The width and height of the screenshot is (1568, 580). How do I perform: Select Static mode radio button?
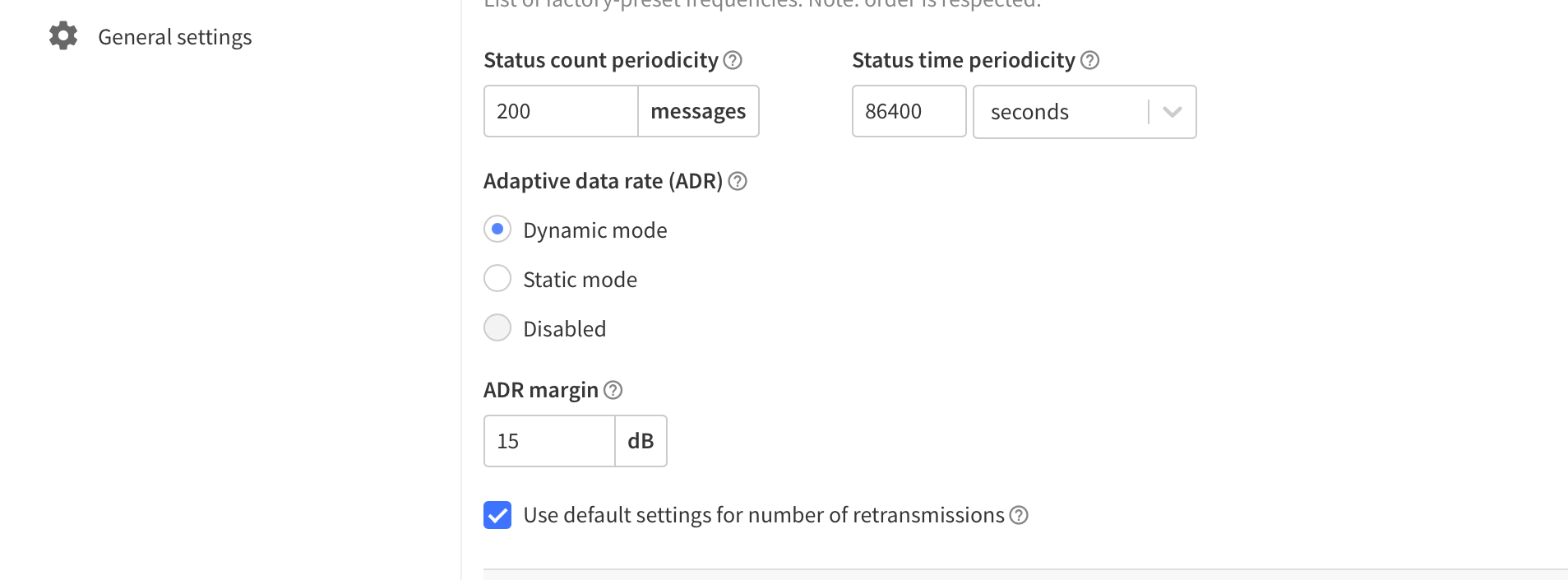pyautogui.click(x=497, y=279)
